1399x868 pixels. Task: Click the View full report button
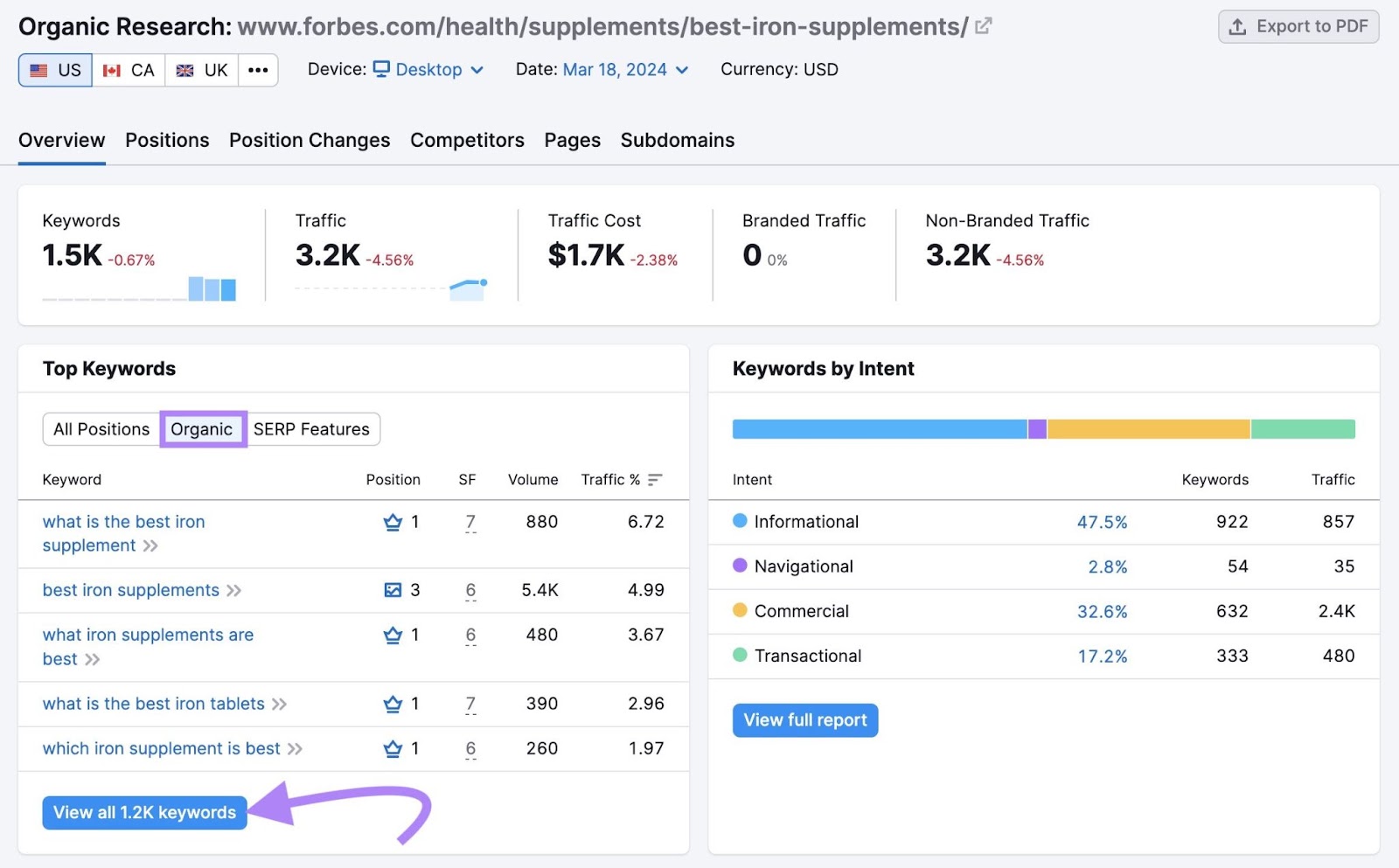(804, 720)
